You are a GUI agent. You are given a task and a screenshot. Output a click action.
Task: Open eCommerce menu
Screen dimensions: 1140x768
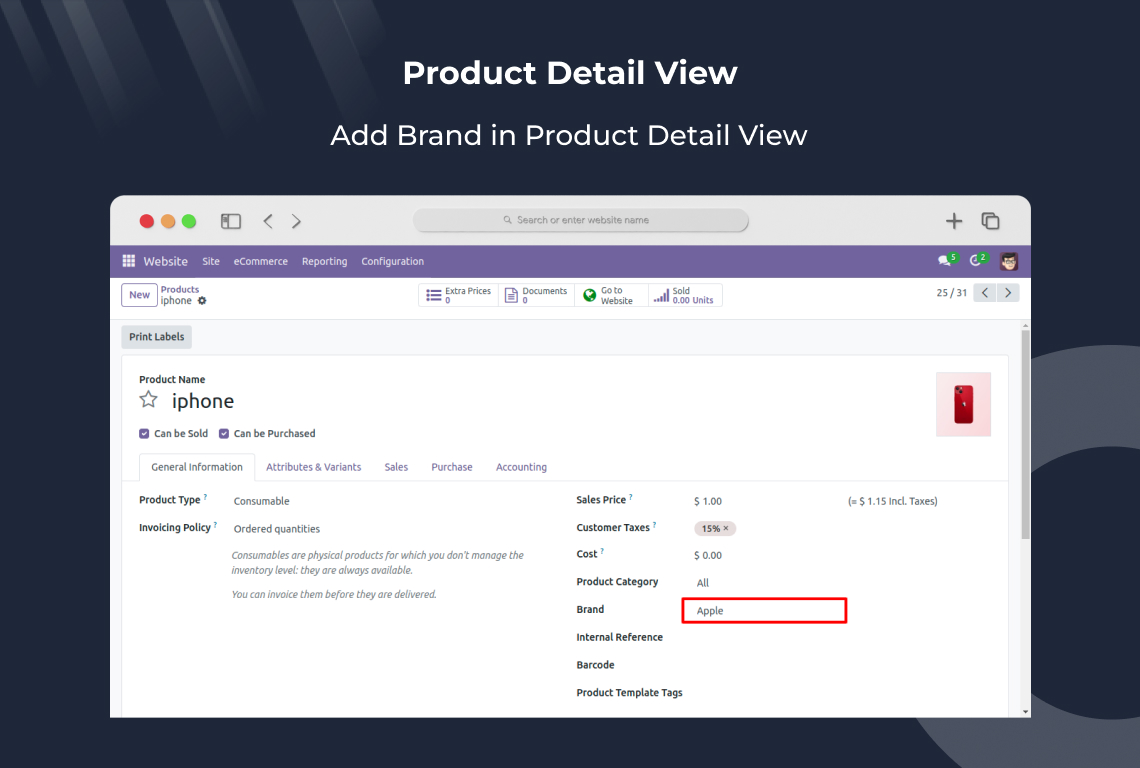(260, 261)
